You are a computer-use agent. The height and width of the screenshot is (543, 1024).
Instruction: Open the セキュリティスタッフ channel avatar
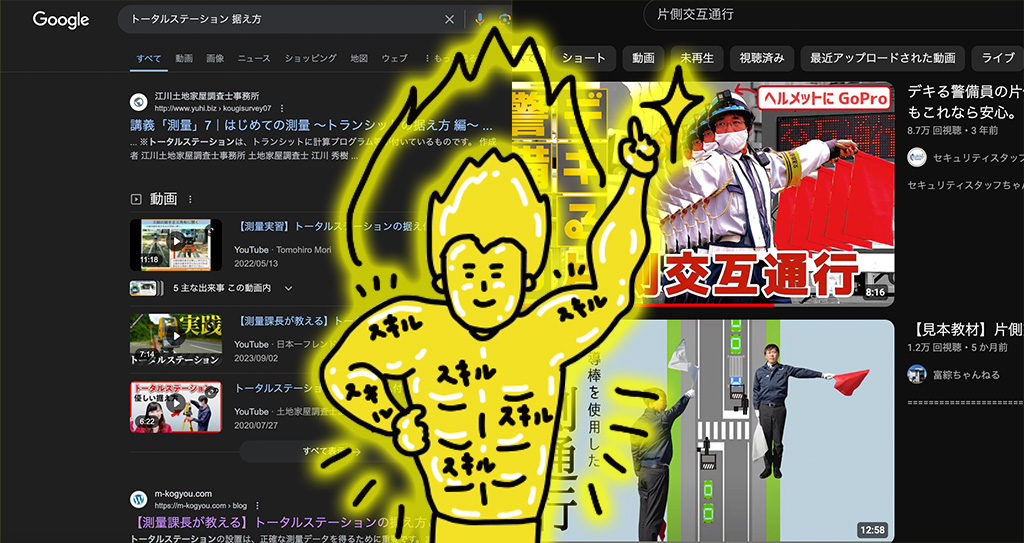[x=916, y=157]
